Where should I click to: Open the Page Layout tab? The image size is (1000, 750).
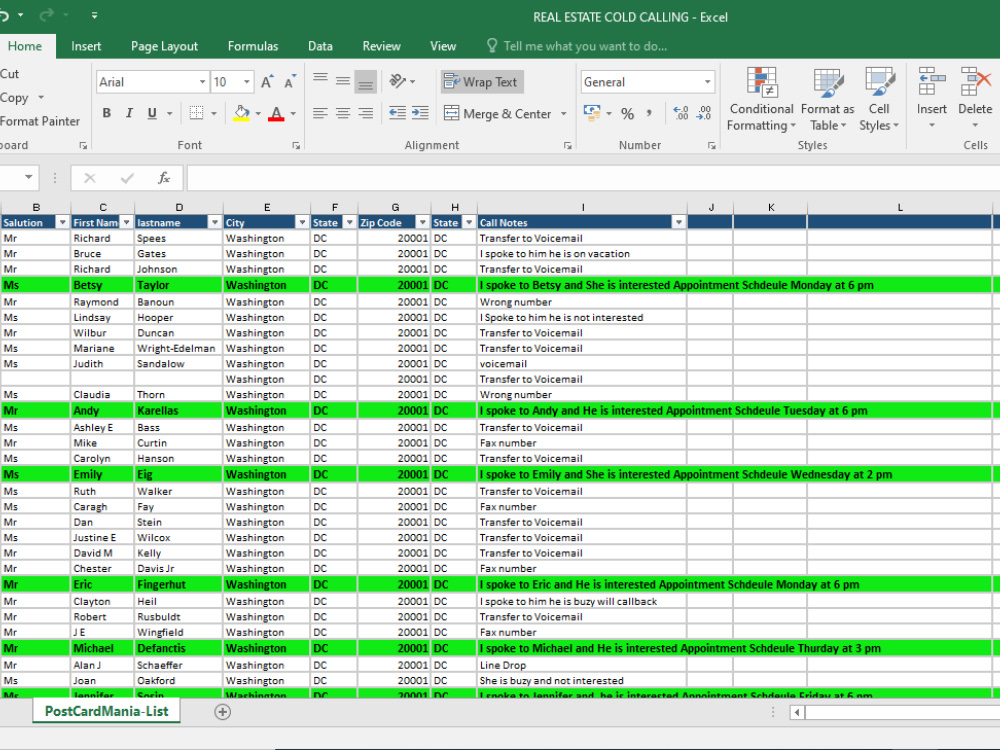point(165,46)
